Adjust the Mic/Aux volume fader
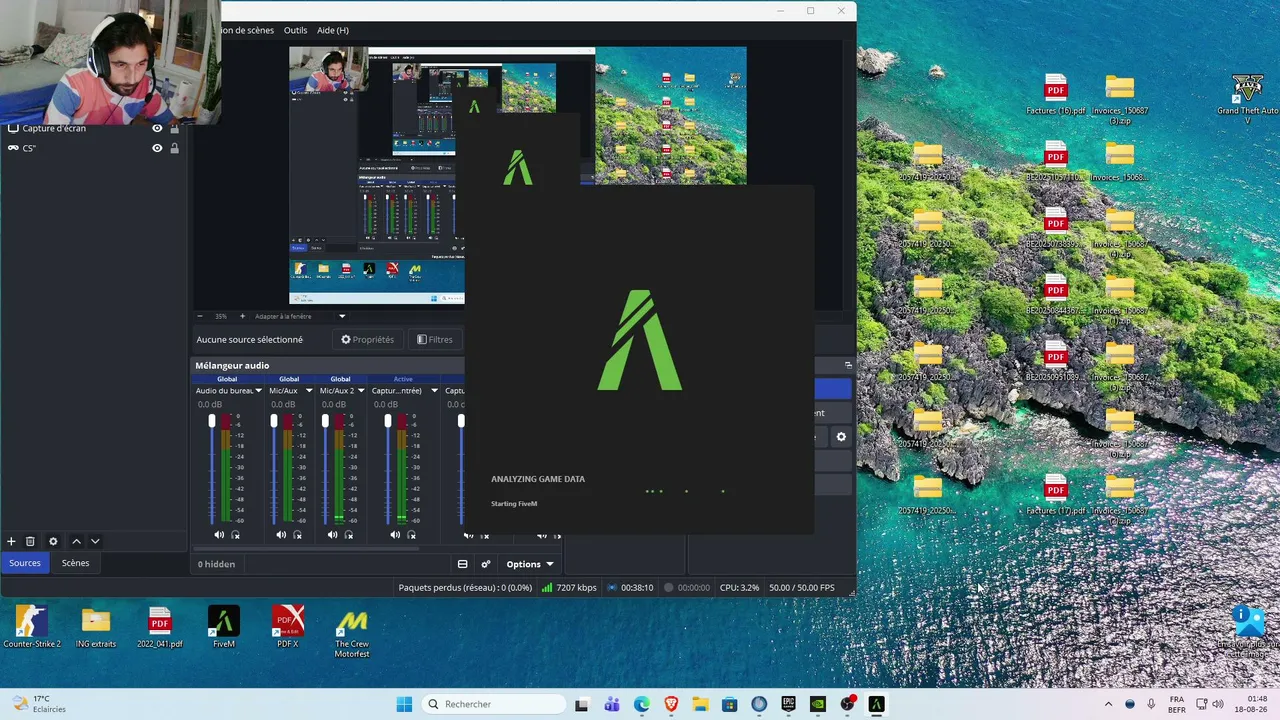The height and width of the screenshot is (720, 1280). tap(274, 421)
